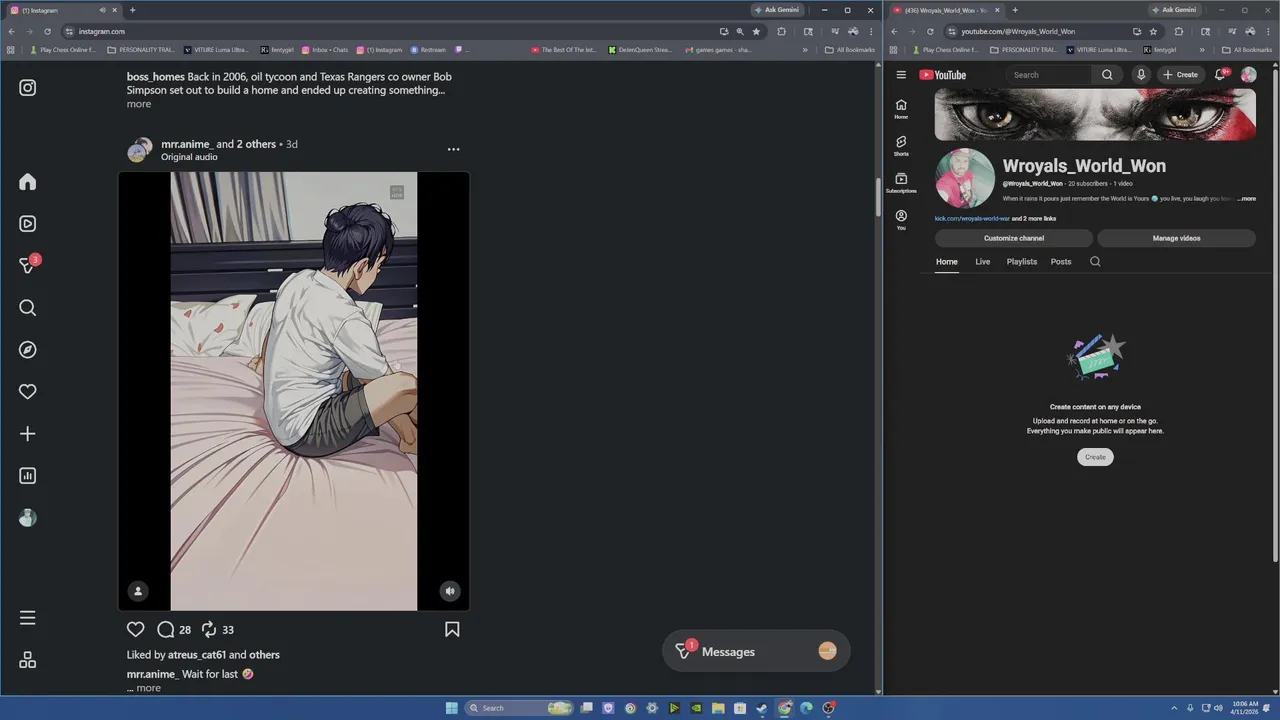Click Ask Gemini in Instagram window
Viewport: 1280px width, 720px height.
[776, 10]
